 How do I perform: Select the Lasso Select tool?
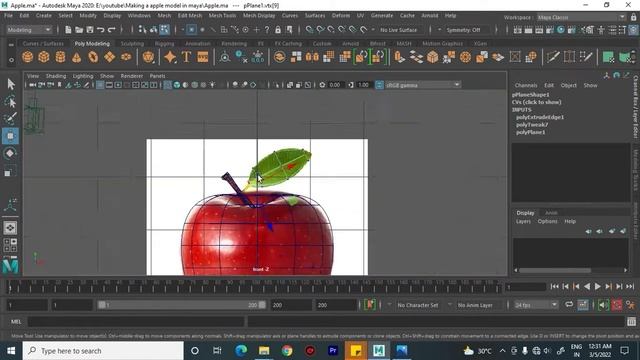coord(11,101)
